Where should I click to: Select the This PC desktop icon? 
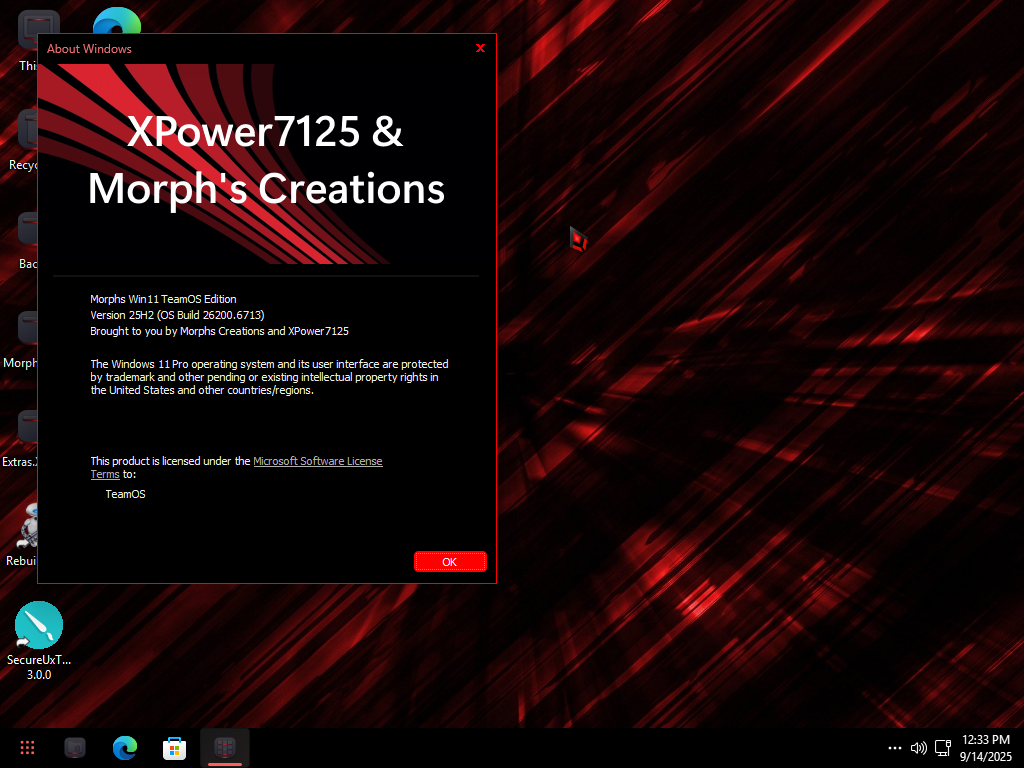pyautogui.click(x=28, y=32)
